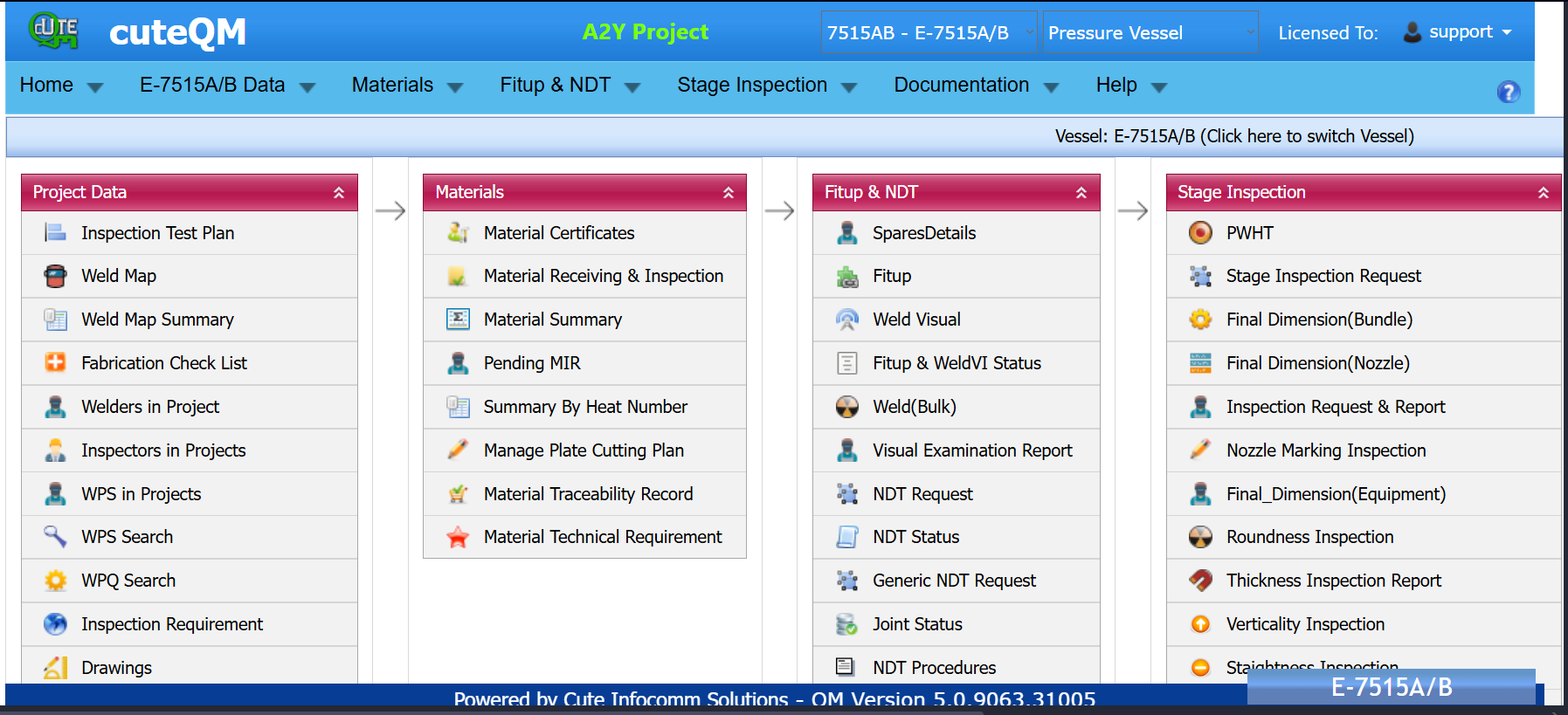
Task: Click the blue help question mark icon
Action: coord(1508,92)
